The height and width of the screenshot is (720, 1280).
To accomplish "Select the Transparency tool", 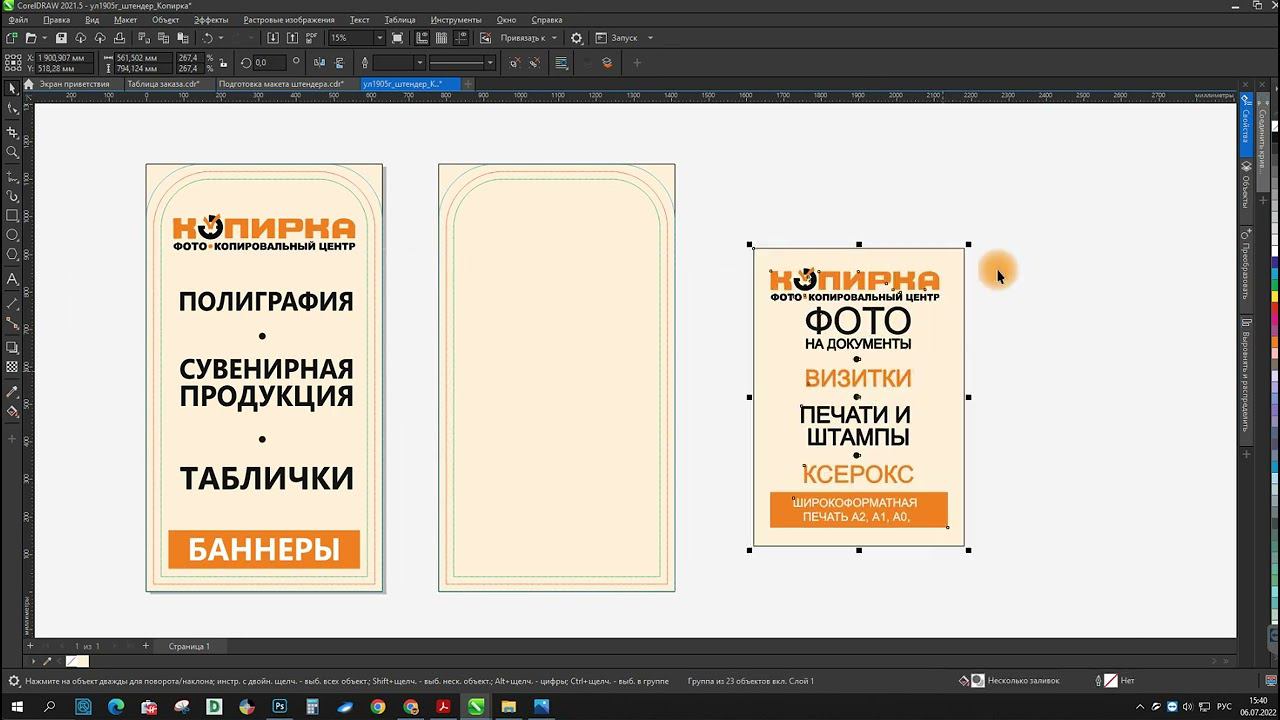I will tap(12, 367).
